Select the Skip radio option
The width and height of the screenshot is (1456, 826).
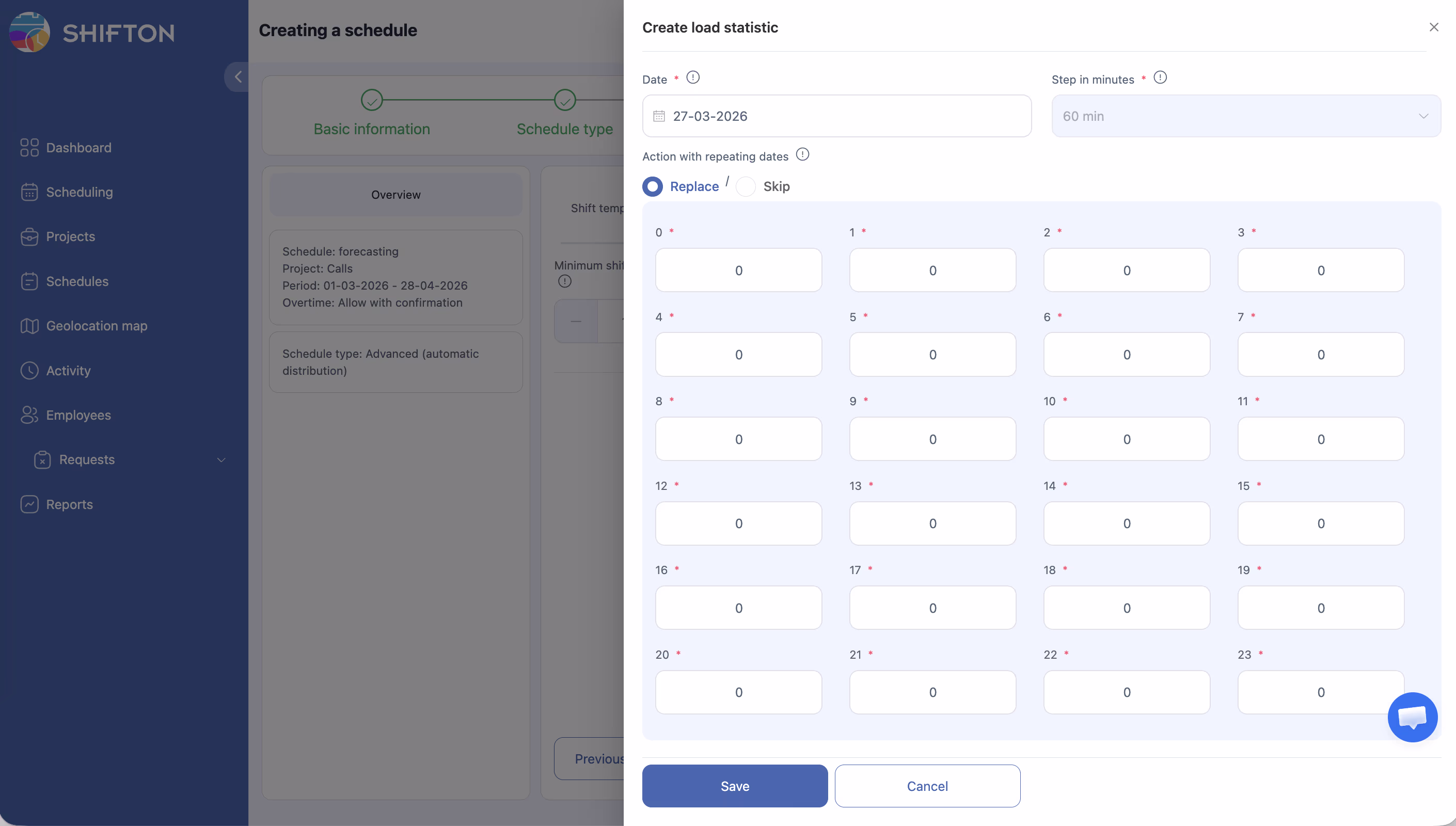(746, 187)
